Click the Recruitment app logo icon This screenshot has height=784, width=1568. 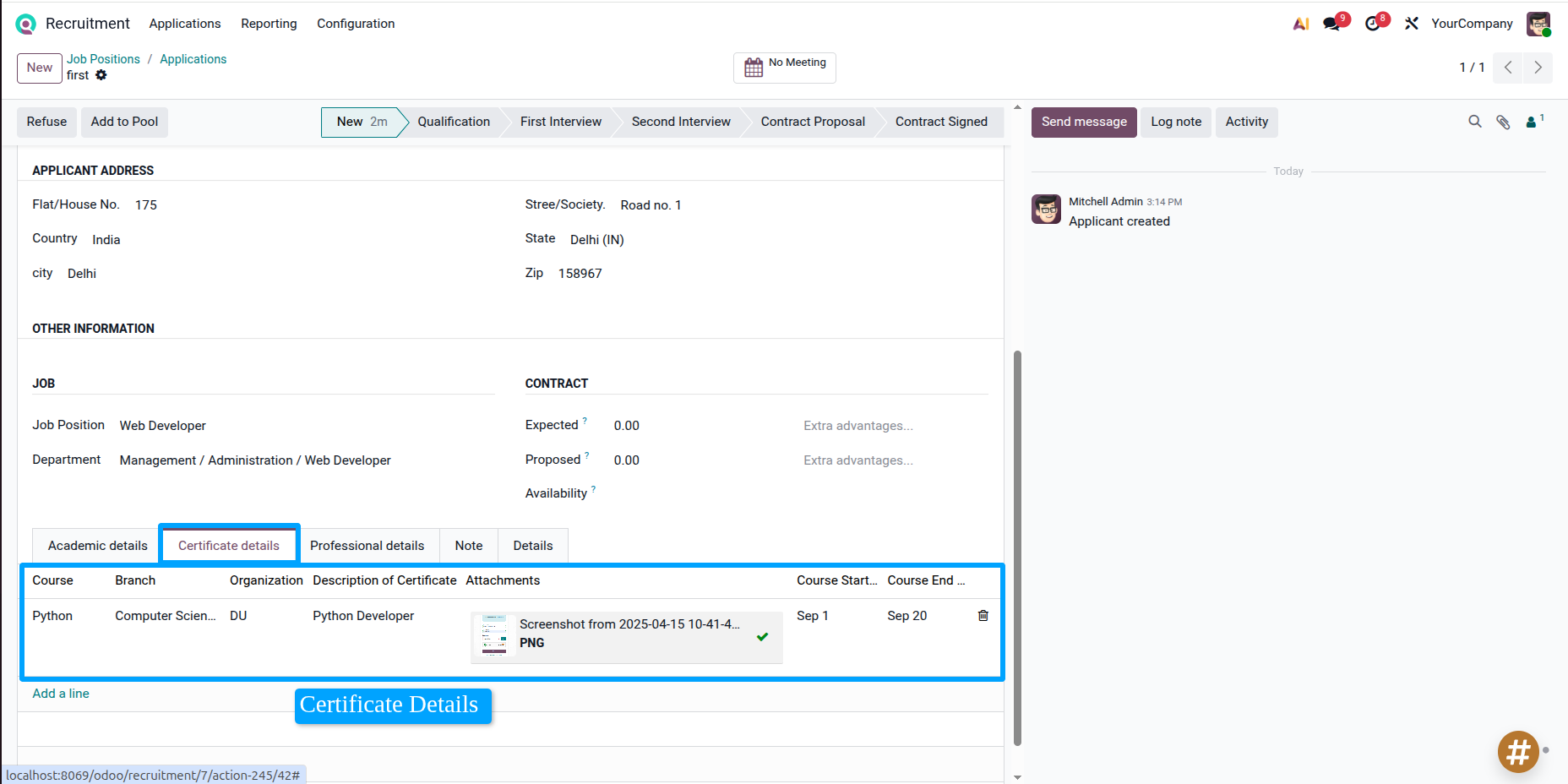tap(26, 24)
